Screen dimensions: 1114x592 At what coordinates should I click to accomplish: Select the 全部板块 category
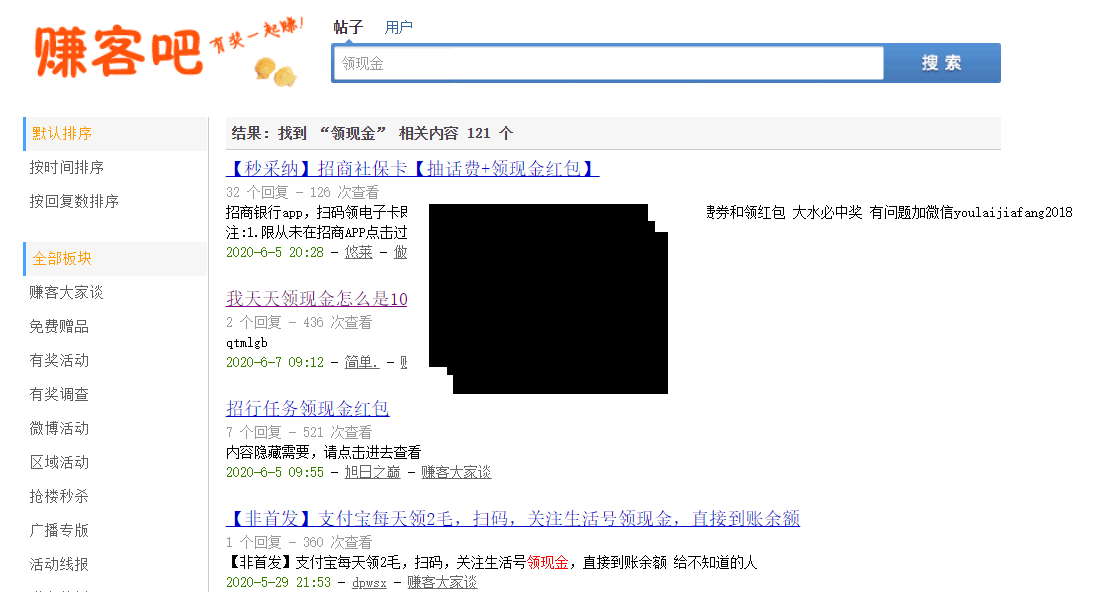[62, 259]
